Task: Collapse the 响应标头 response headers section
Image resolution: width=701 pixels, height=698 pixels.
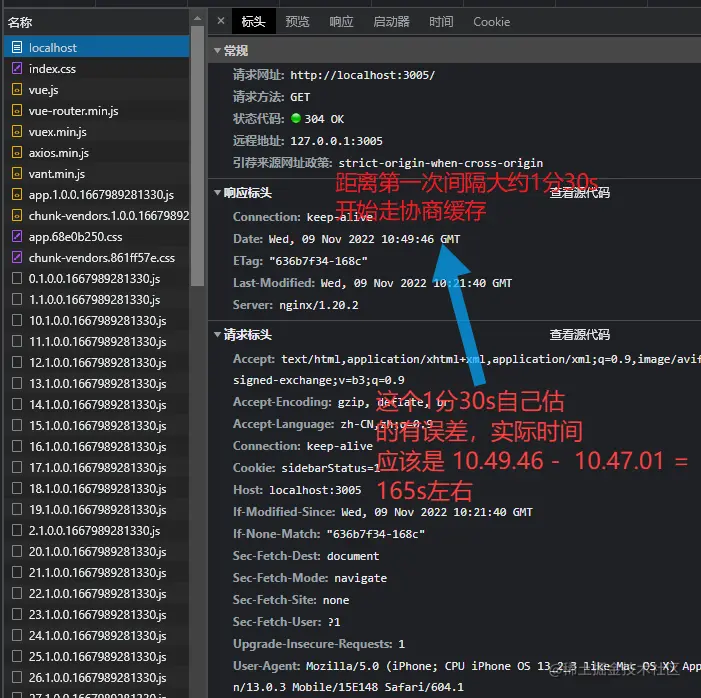Action: click(x=217, y=193)
